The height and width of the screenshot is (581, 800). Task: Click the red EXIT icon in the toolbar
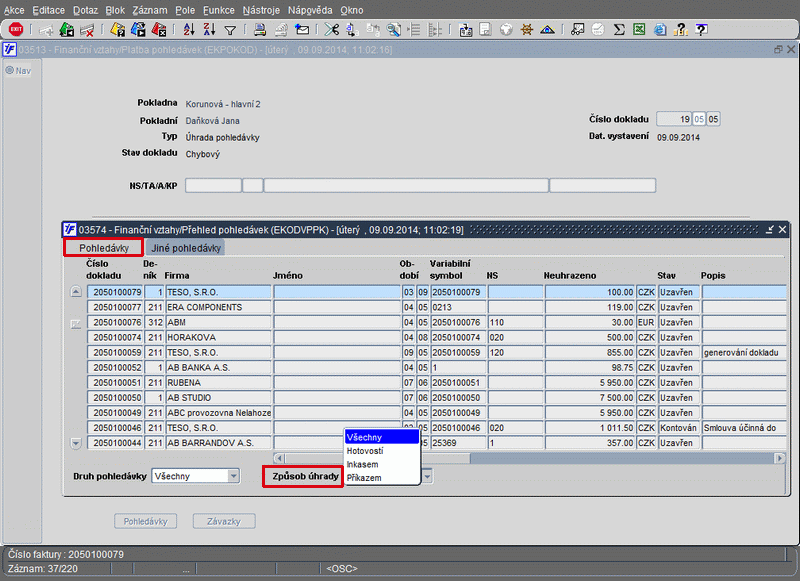point(16,30)
